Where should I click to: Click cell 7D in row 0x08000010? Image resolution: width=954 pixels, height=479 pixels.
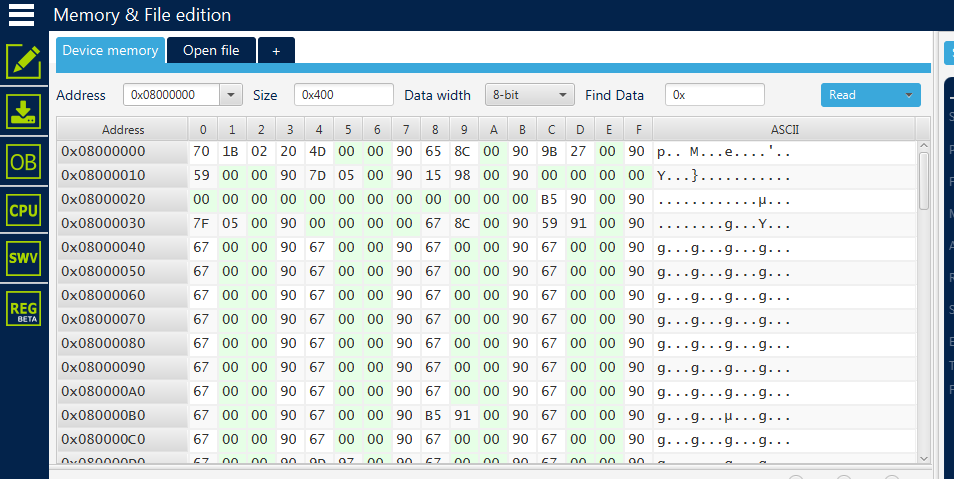[318, 176]
